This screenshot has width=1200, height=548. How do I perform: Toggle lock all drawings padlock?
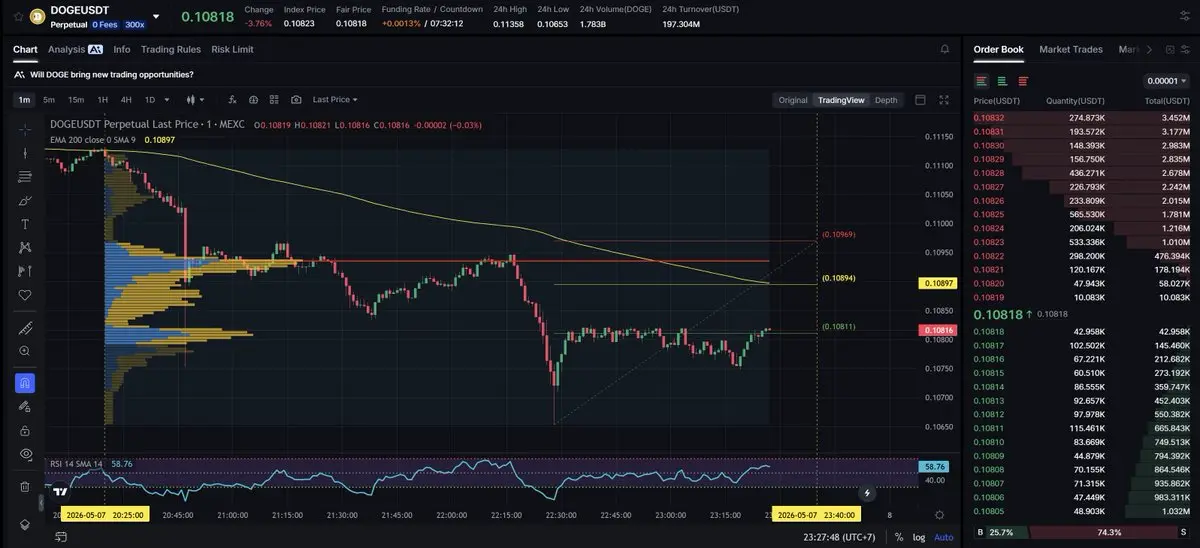point(26,430)
